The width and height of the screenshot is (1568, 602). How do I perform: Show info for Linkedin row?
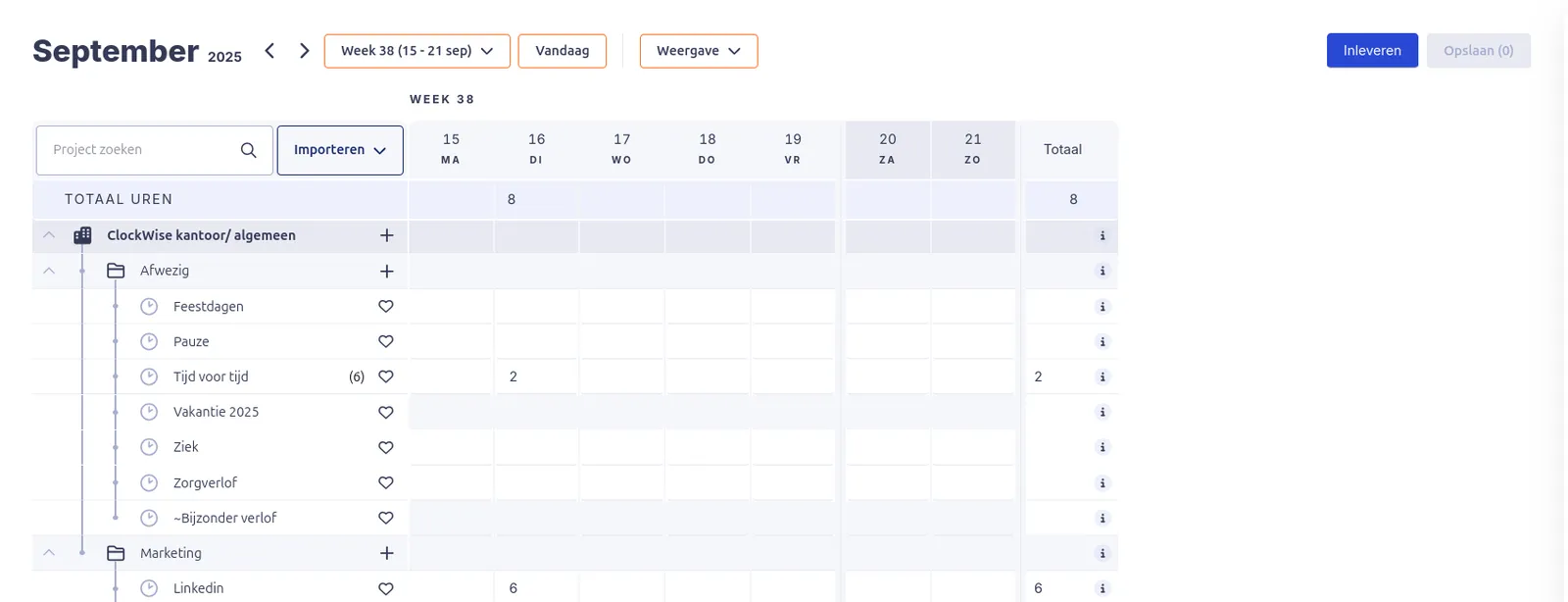click(1102, 588)
